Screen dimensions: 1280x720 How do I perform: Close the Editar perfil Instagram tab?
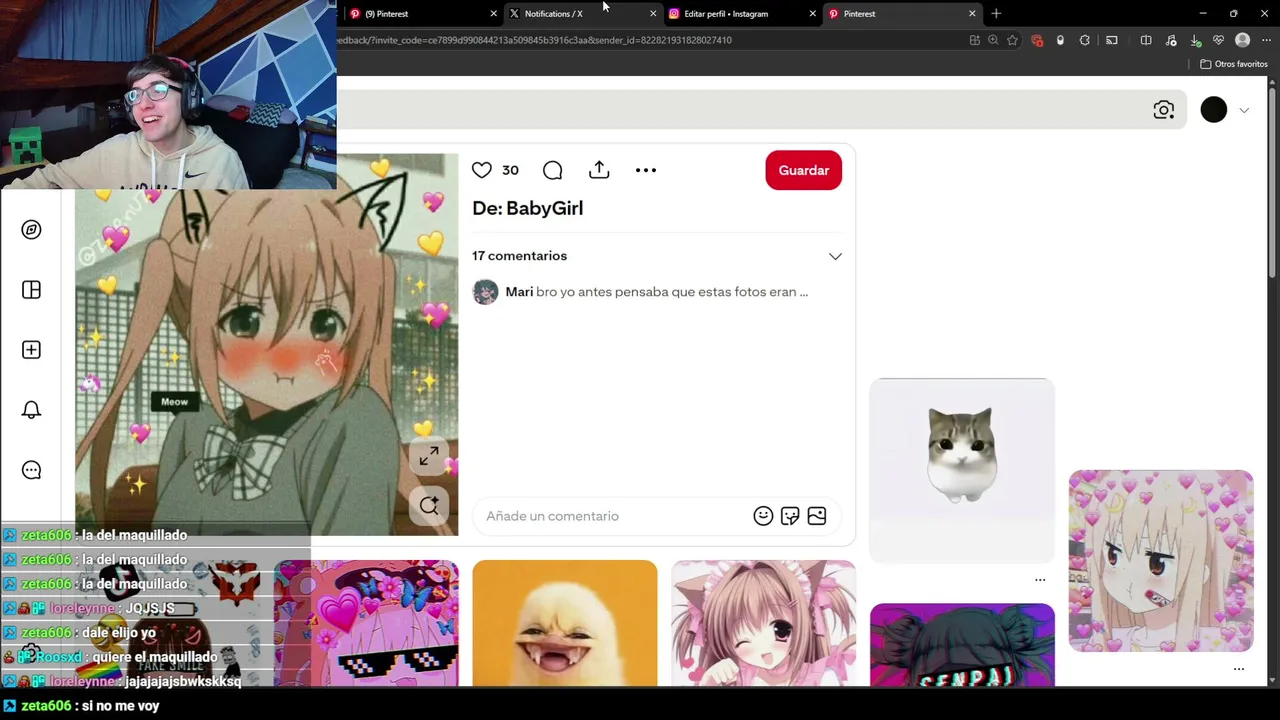click(812, 14)
